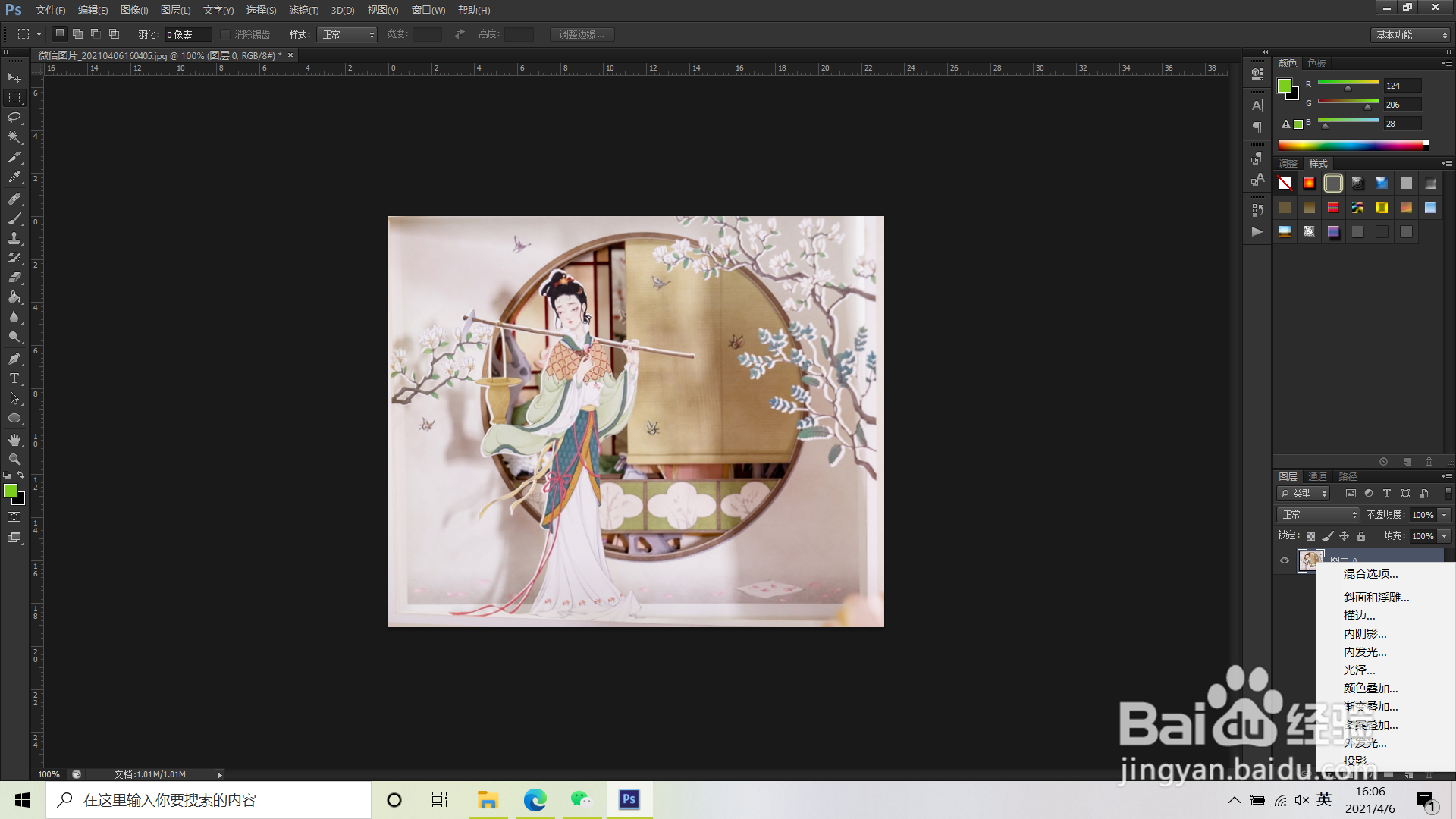Switch to the 色板 tab
This screenshot has height=819, width=1456.
(x=1317, y=64)
